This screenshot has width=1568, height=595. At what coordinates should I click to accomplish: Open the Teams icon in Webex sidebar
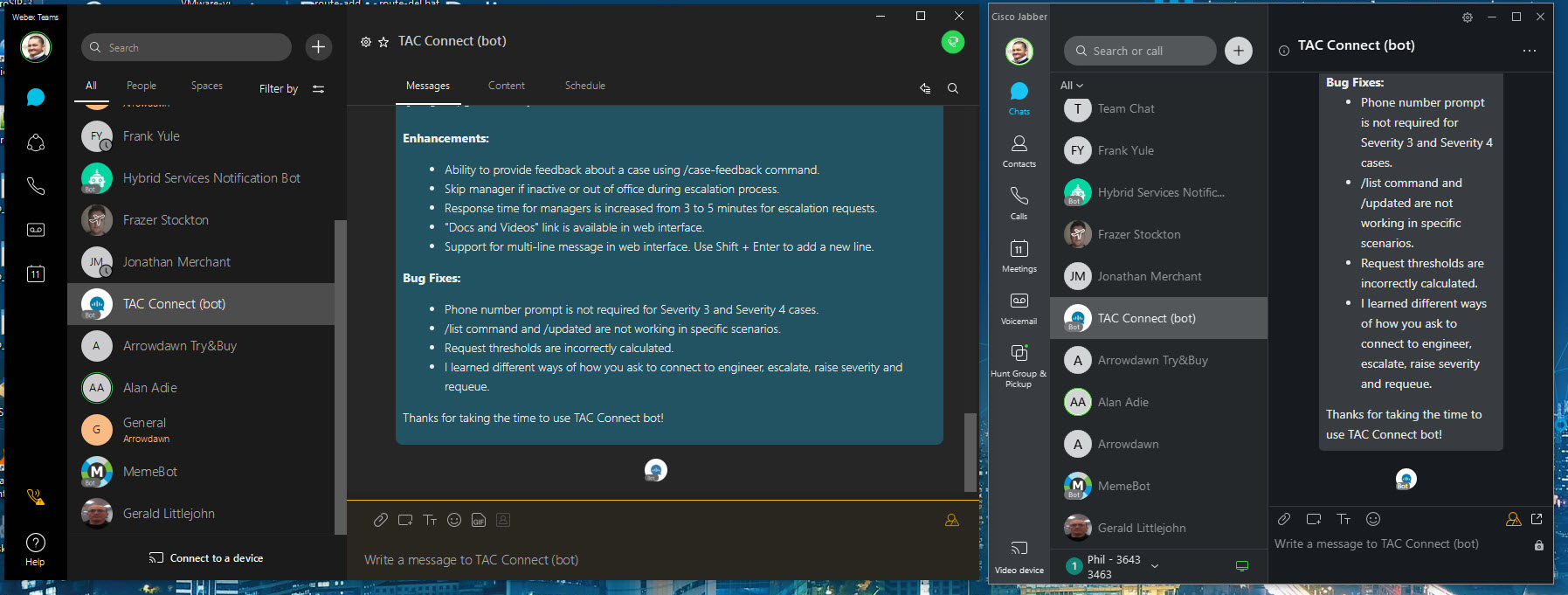tap(36, 142)
